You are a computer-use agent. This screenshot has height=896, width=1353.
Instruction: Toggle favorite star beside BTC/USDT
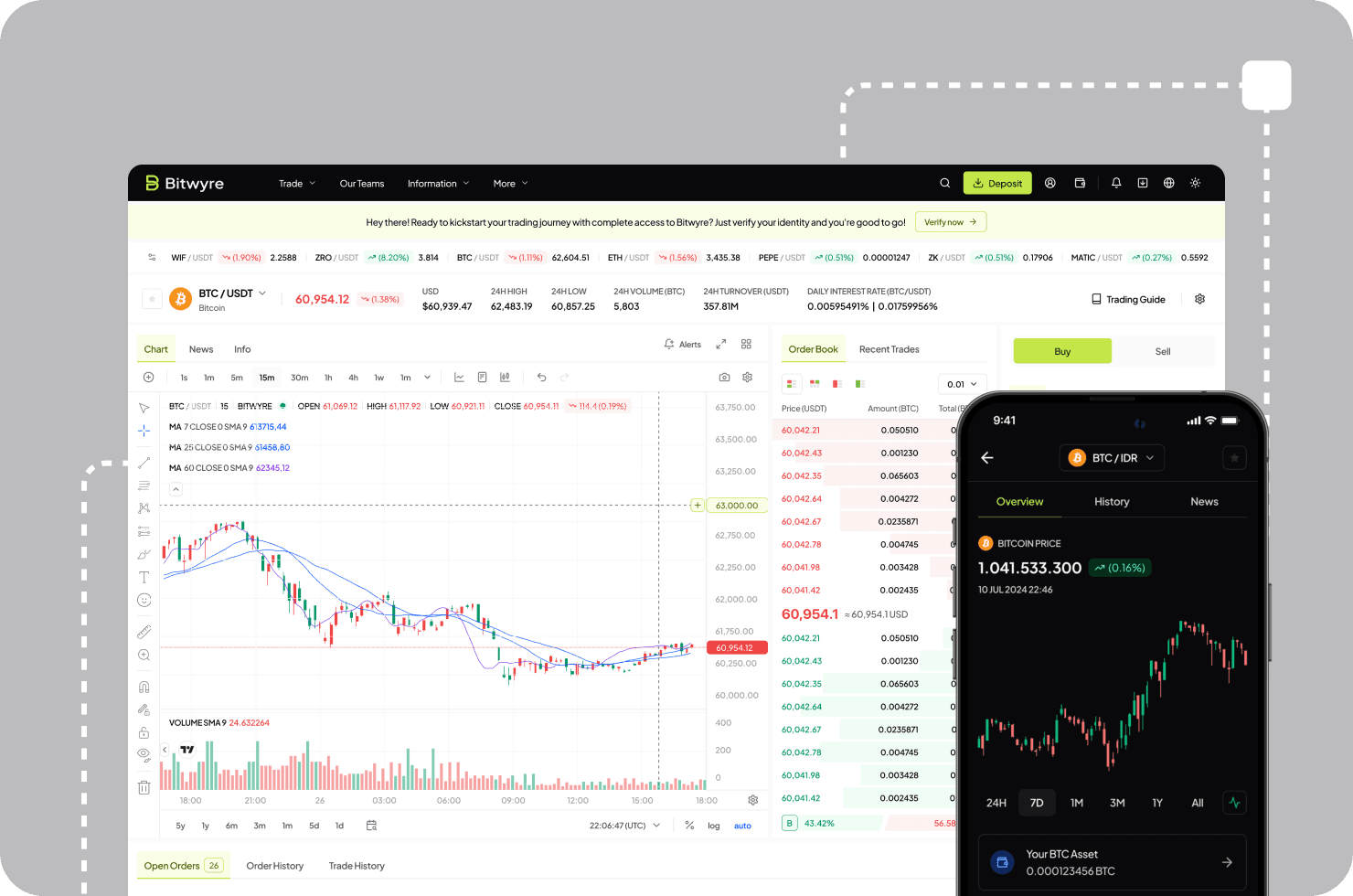click(152, 299)
